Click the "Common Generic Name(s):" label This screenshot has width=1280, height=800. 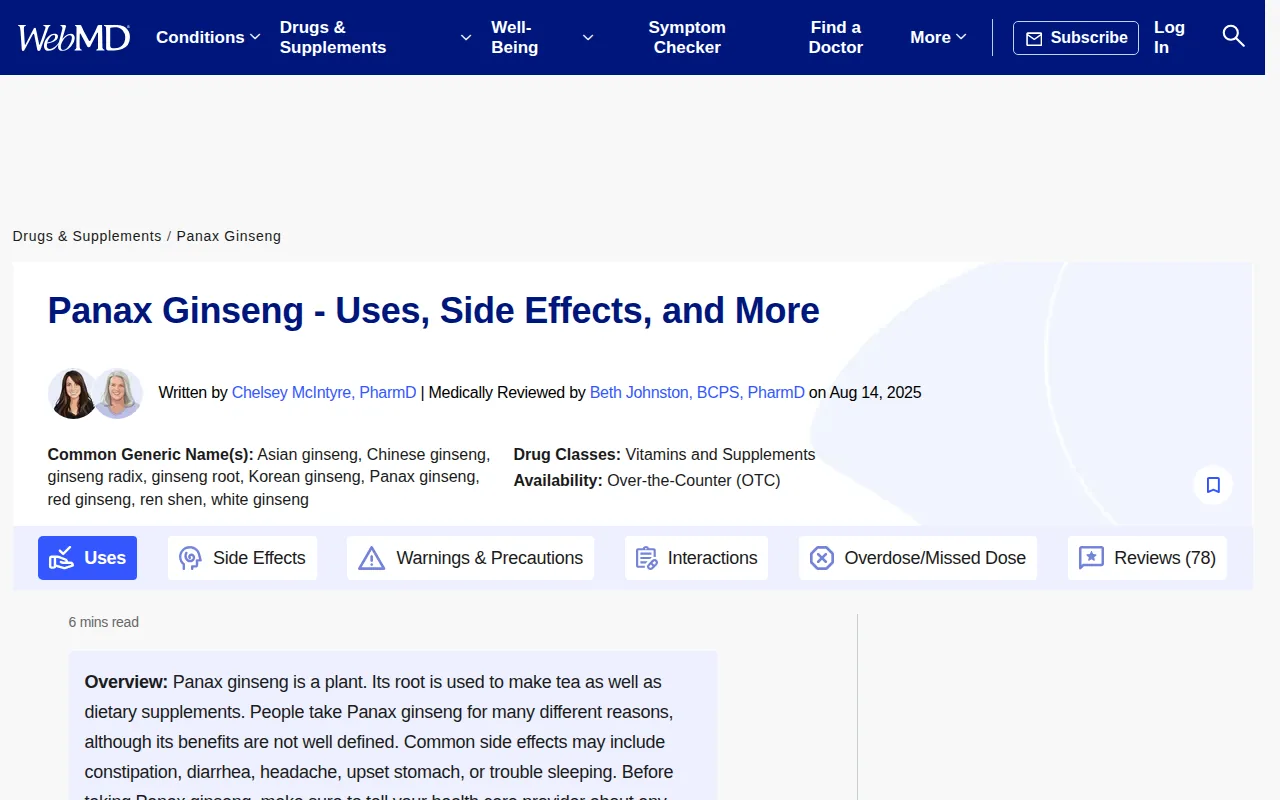[151, 455]
